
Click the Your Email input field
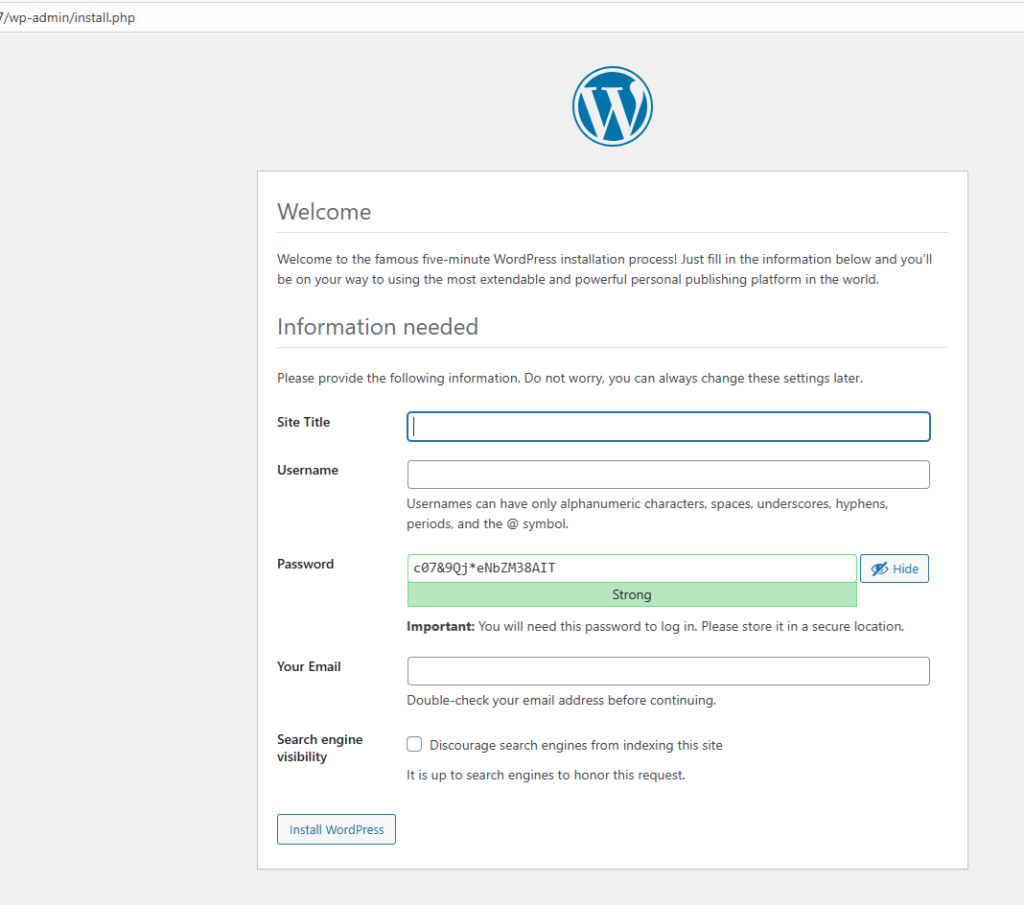point(668,671)
